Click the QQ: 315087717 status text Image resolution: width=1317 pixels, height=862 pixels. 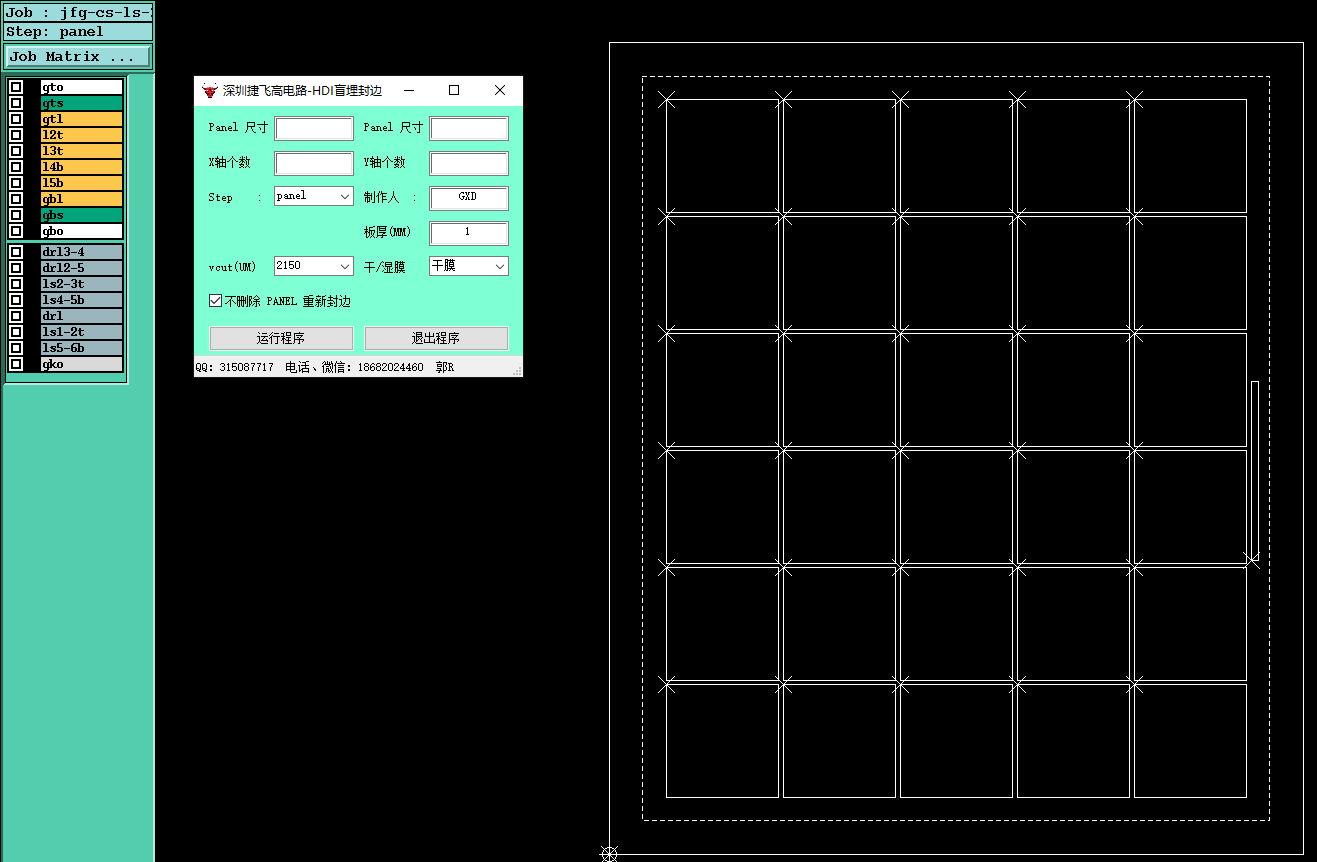[234, 368]
